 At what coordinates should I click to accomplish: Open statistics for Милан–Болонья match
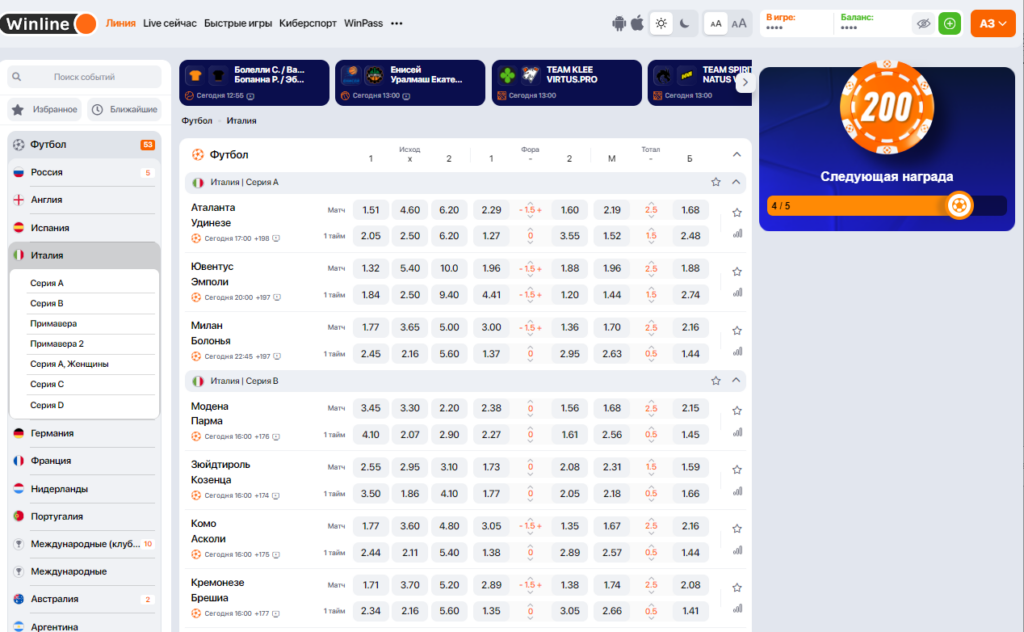(737, 351)
